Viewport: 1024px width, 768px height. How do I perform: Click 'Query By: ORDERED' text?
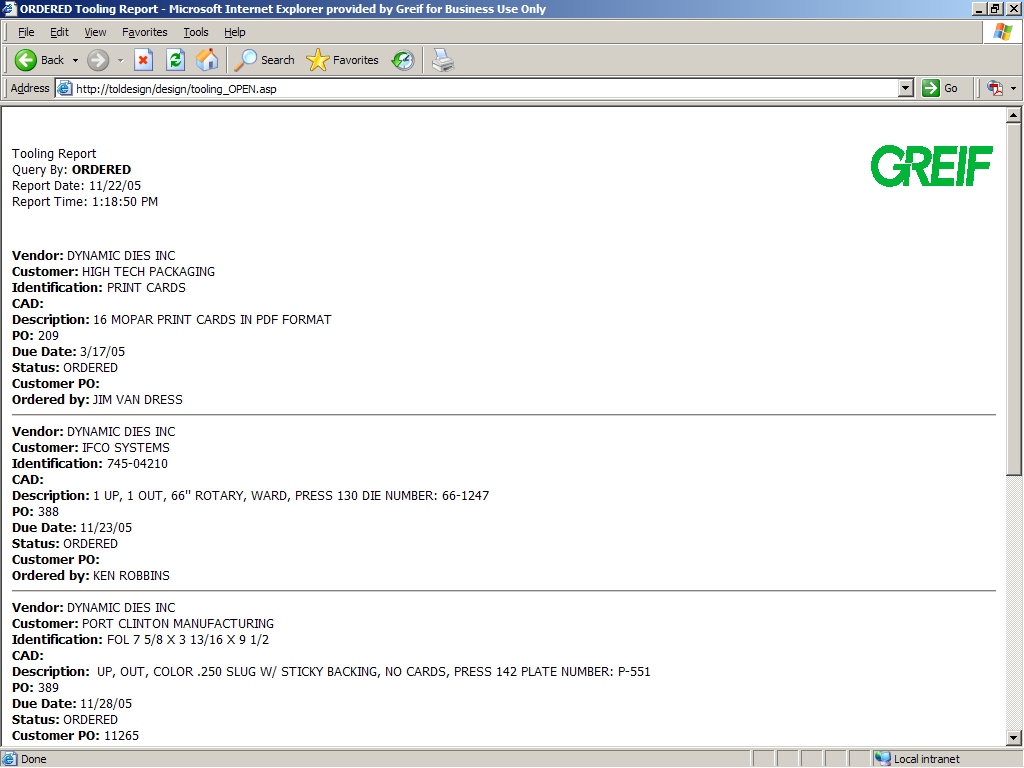coord(71,170)
